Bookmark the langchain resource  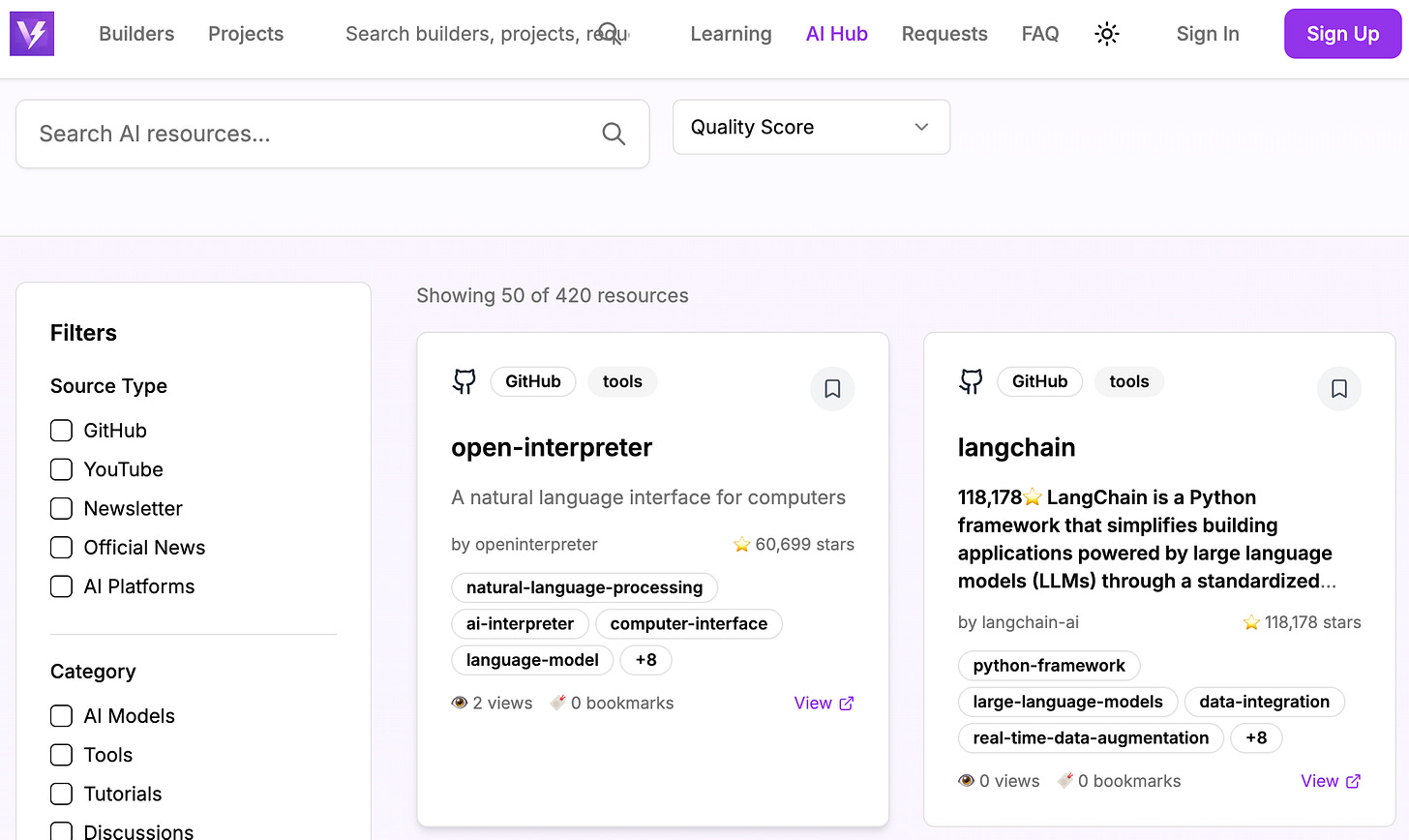coord(1339,388)
